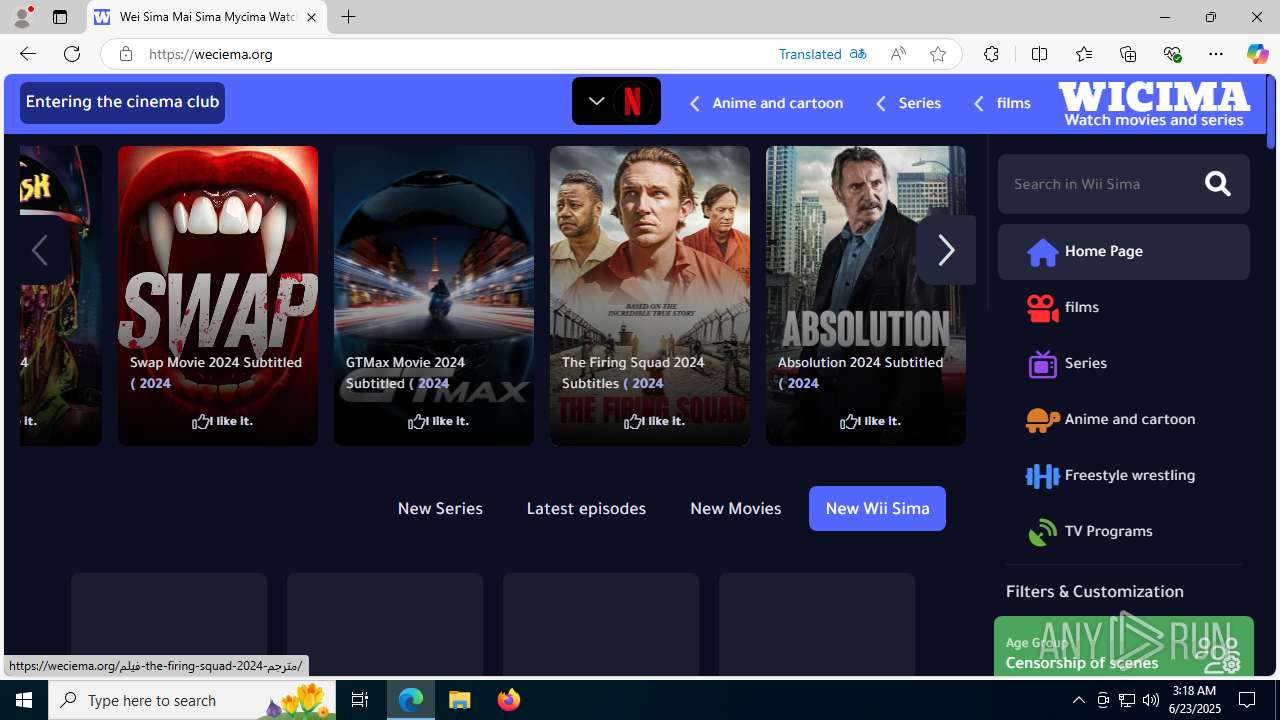Open GTMax Movie 2024 poster

pos(434,295)
